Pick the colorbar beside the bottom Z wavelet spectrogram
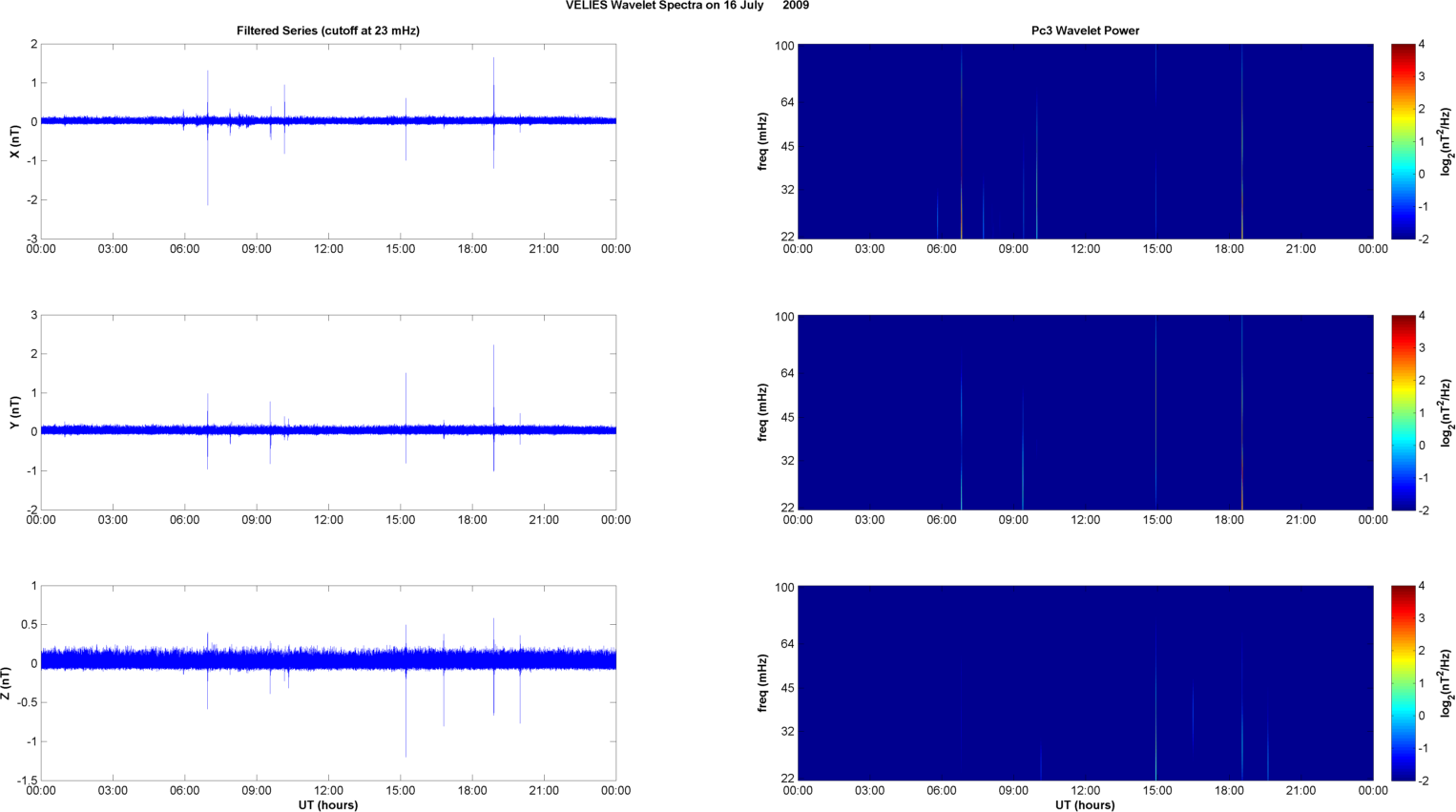 (x=1403, y=683)
